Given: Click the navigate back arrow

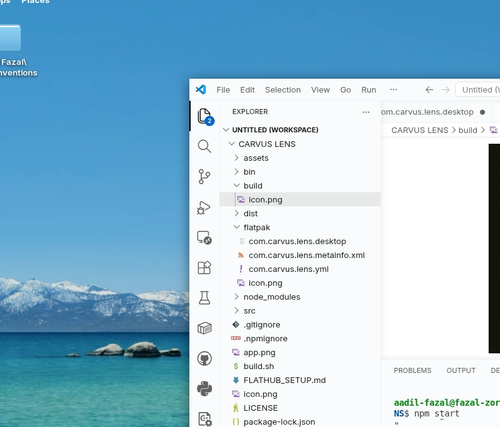Looking at the screenshot, I should tap(429, 90).
